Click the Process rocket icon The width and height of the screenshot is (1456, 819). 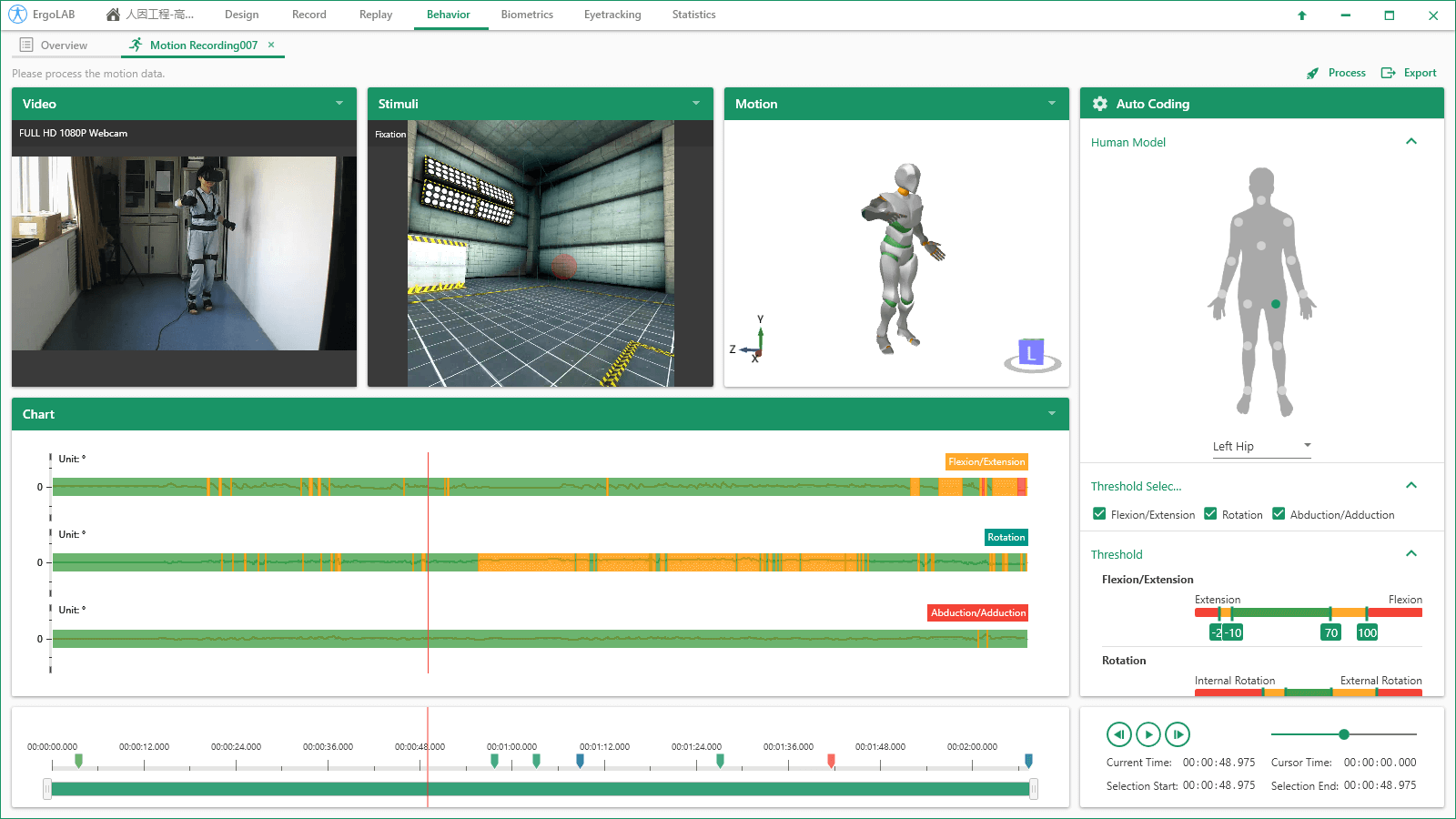tap(1312, 74)
